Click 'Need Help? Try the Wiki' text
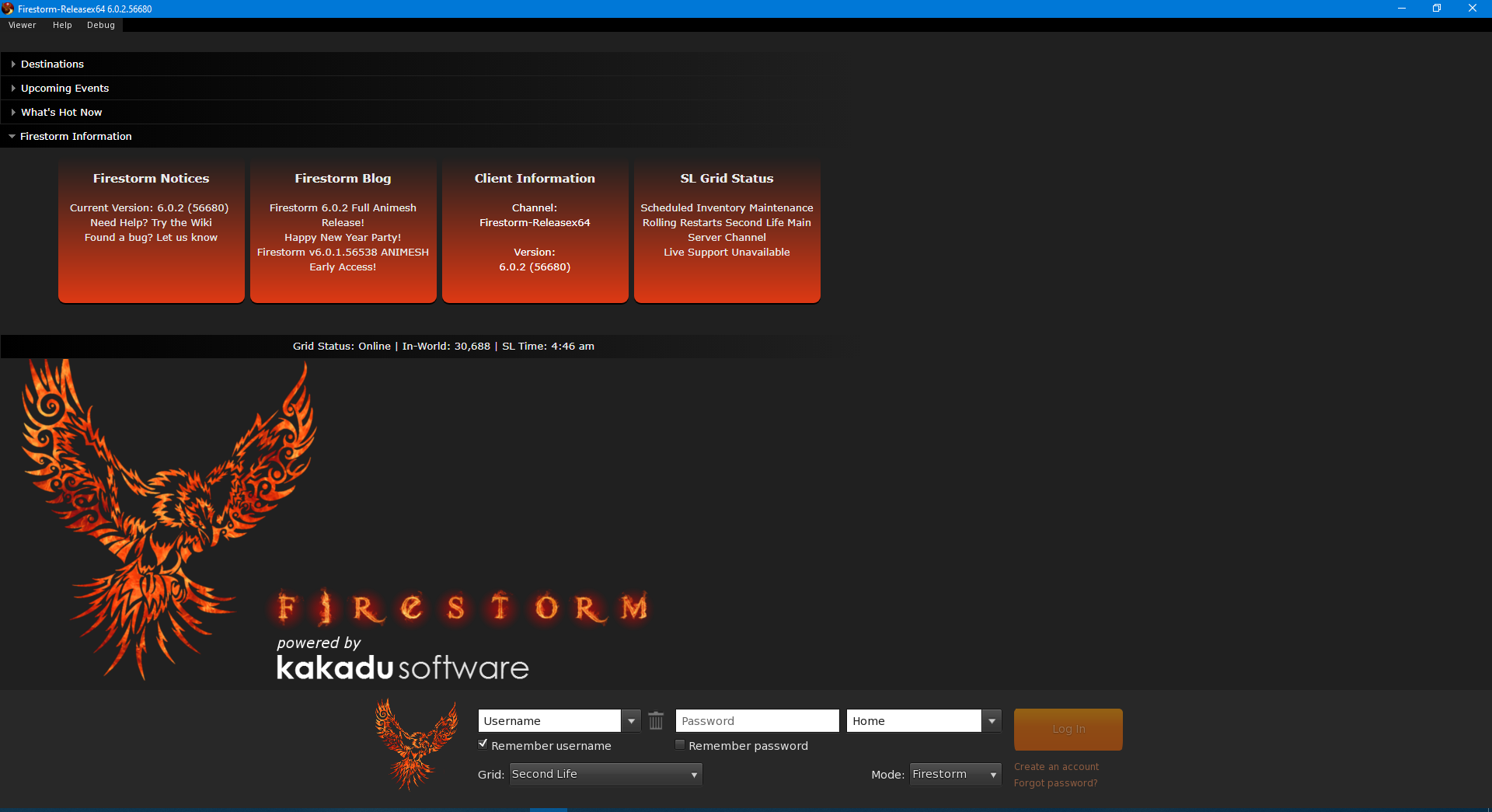The image size is (1492, 812). click(151, 223)
